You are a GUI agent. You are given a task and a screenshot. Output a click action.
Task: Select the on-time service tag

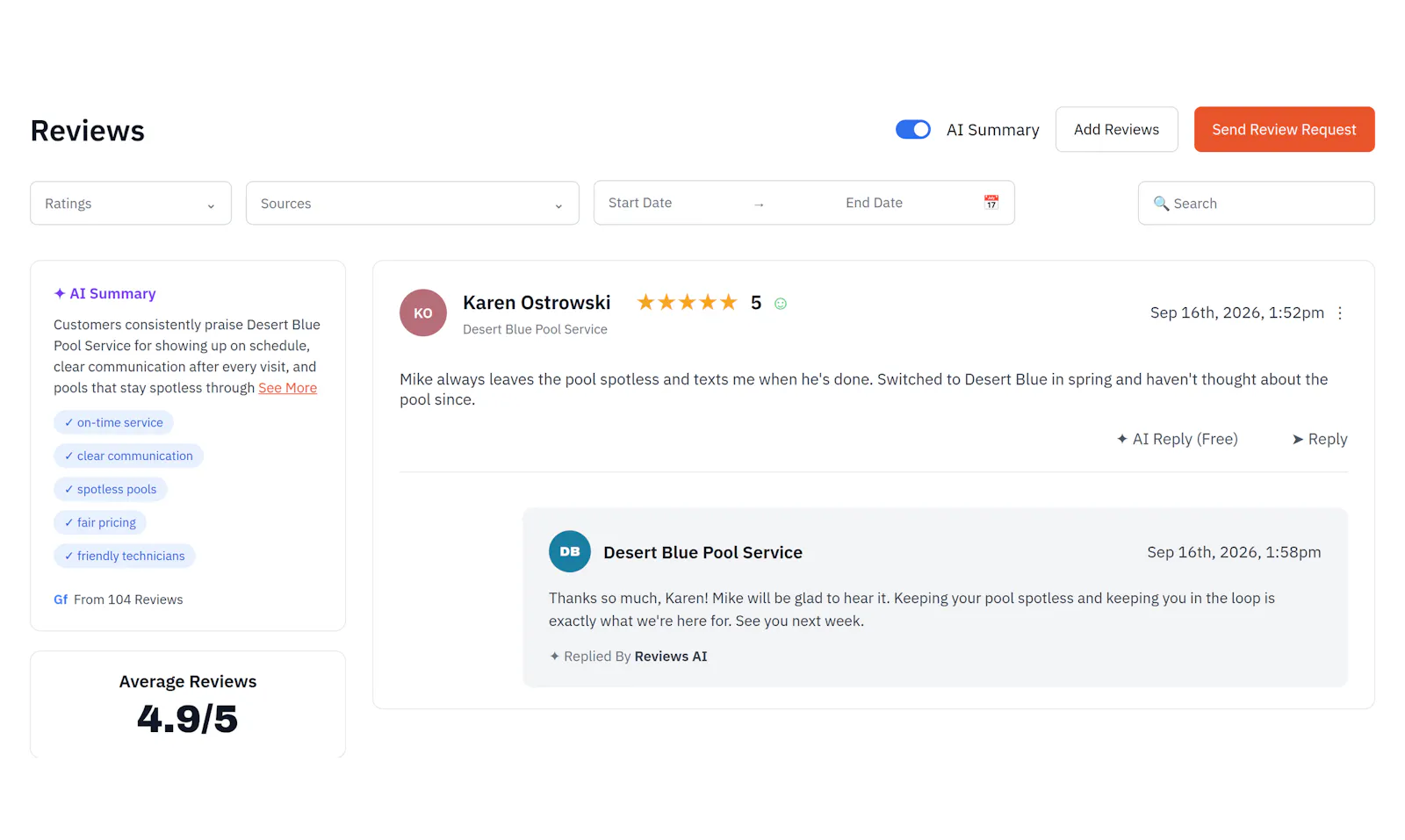point(113,422)
